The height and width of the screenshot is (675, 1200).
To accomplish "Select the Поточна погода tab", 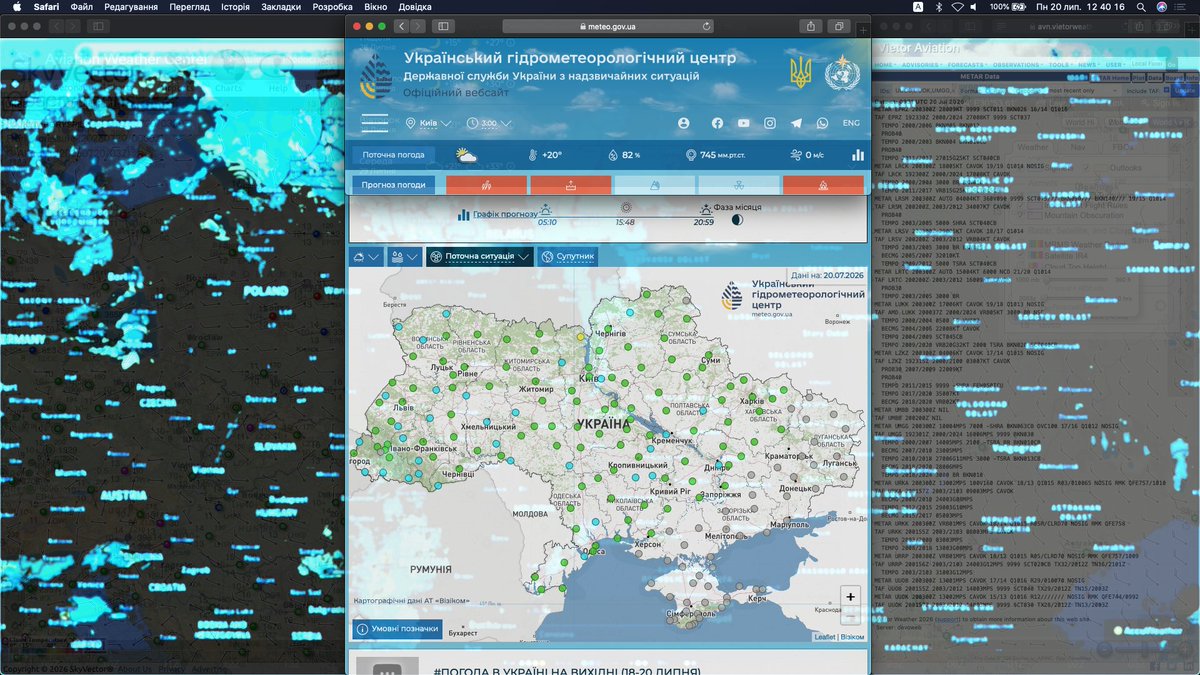I will (394, 155).
